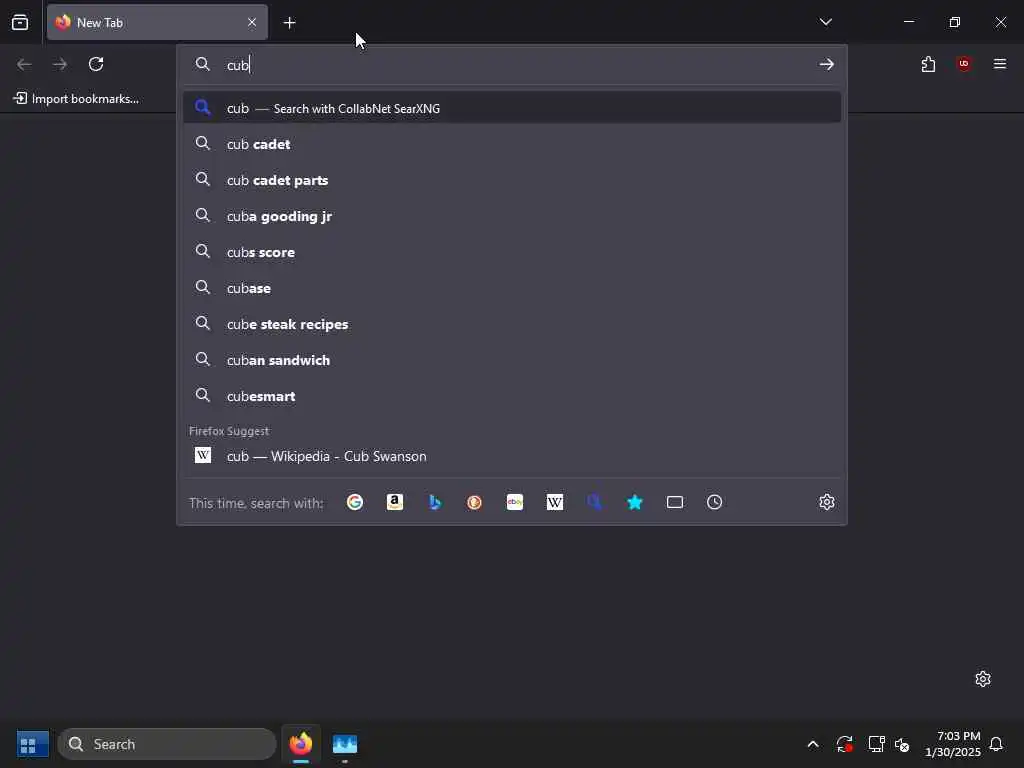The width and height of the screenshot is (1024, 768).
Task: Search this time with Wikipedia icon
Action: [x=554, y=502]
